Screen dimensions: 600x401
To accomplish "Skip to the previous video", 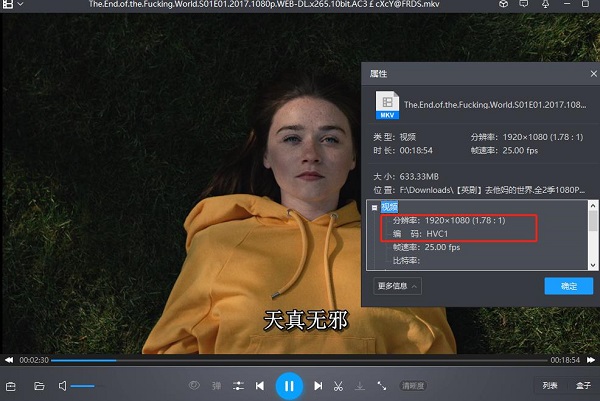I will (260, 386).
